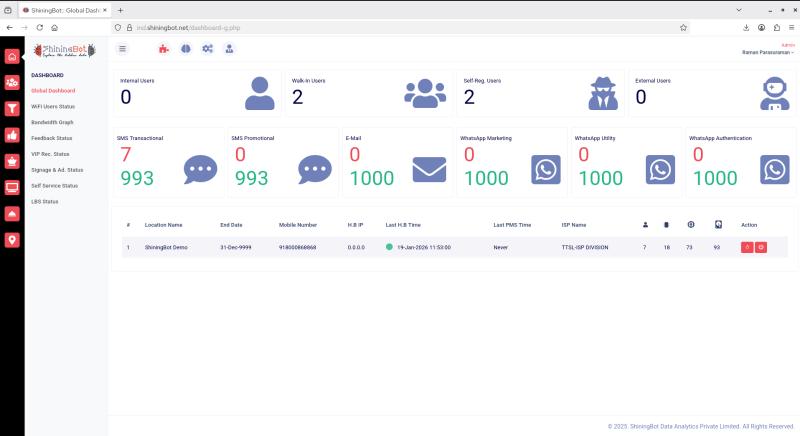Open the brain icon in top toolbar
This screenshot has height=436, width=800.
point(185,48)
